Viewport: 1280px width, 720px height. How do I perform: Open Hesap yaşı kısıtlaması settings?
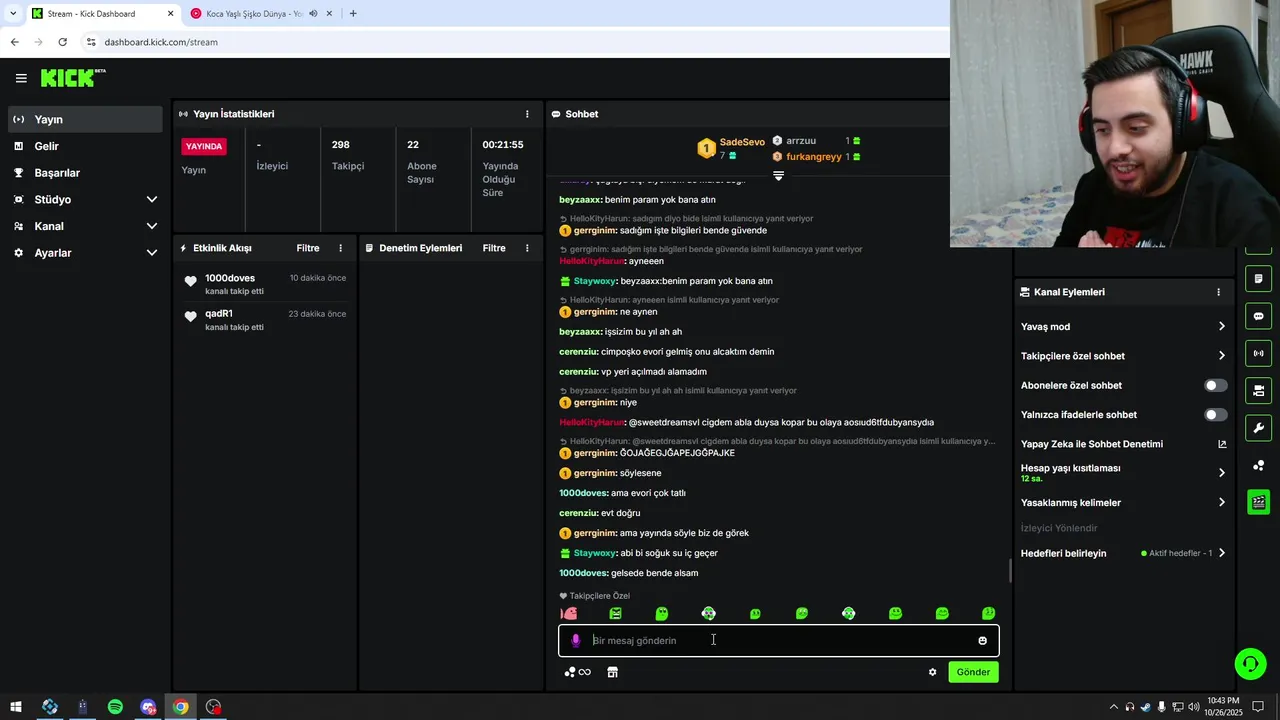point(1123,472)
